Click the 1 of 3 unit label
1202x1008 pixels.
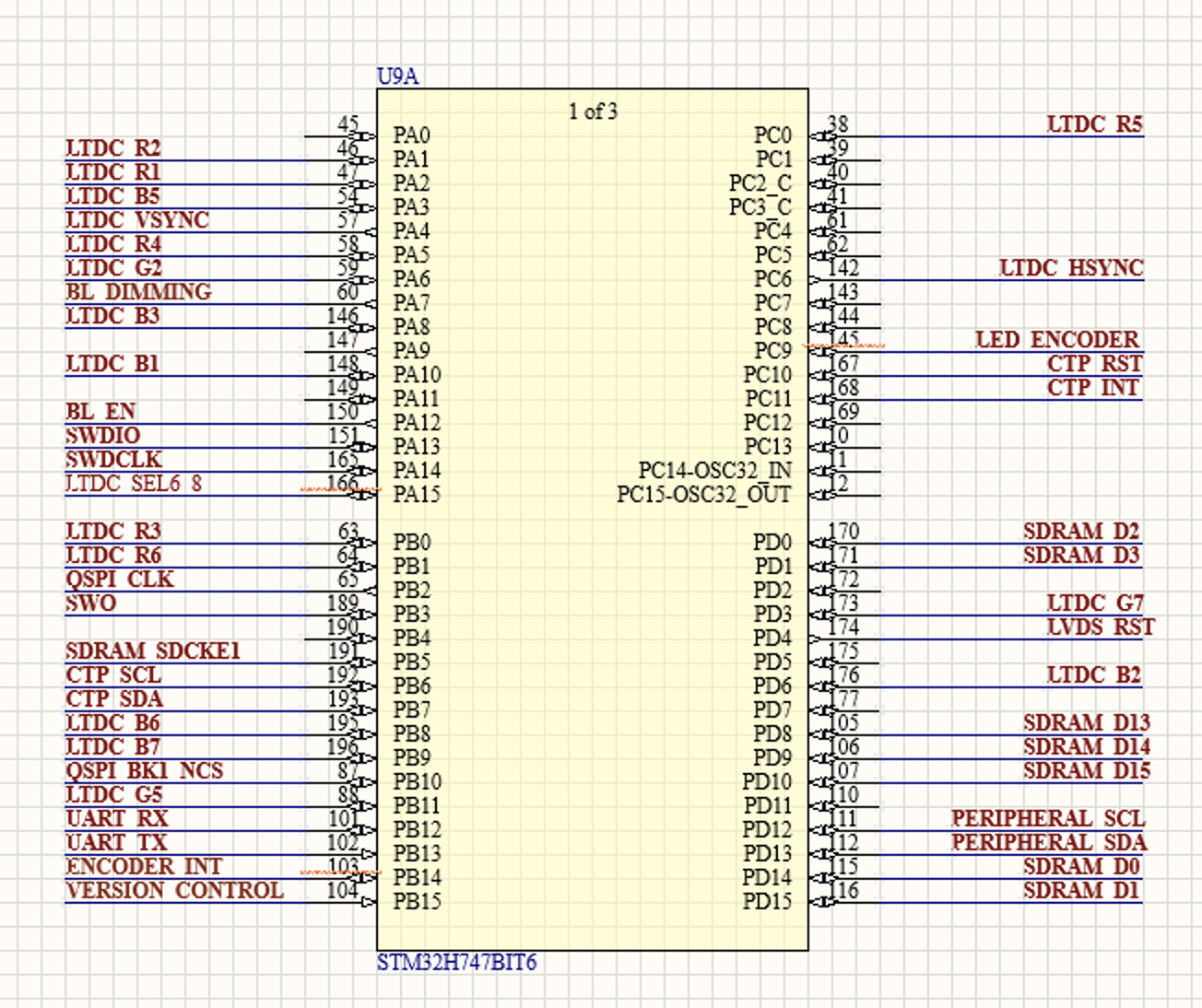(592, 111)
